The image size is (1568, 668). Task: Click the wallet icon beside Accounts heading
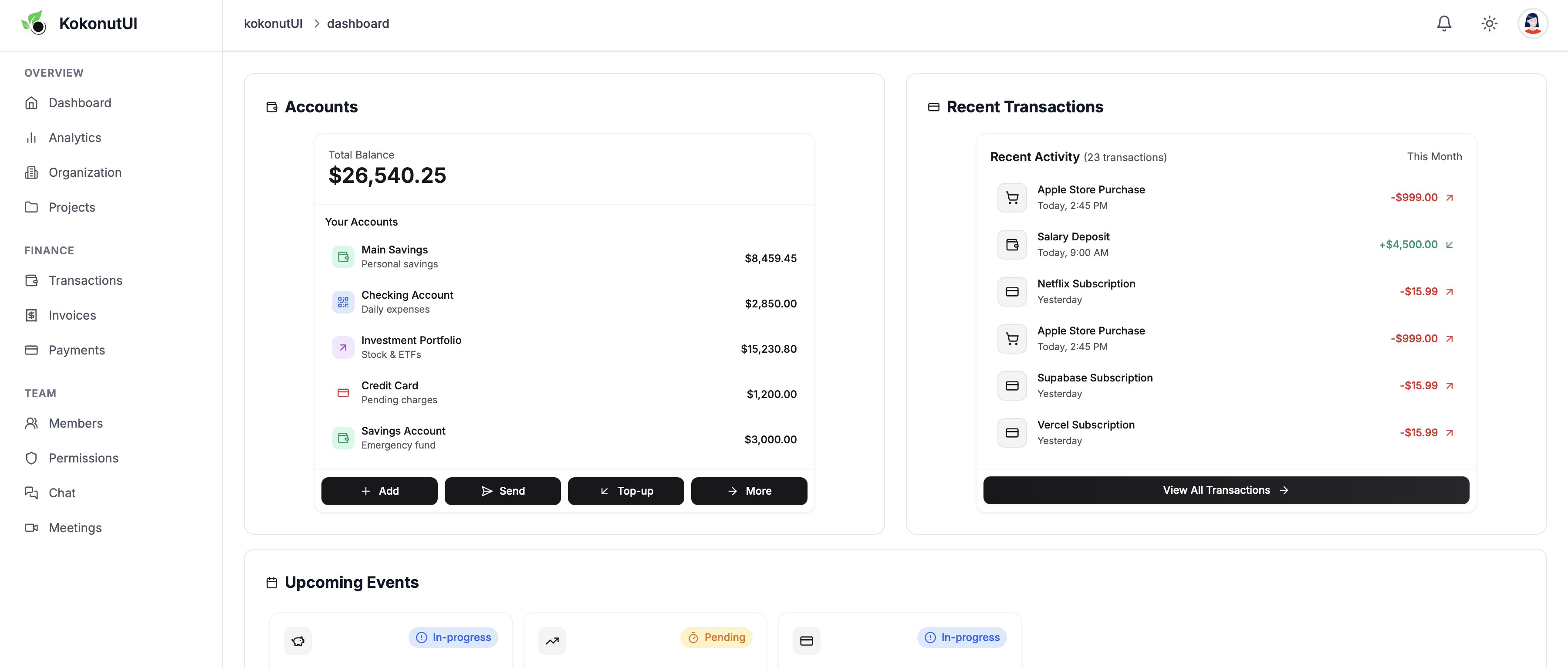[272, 106]
